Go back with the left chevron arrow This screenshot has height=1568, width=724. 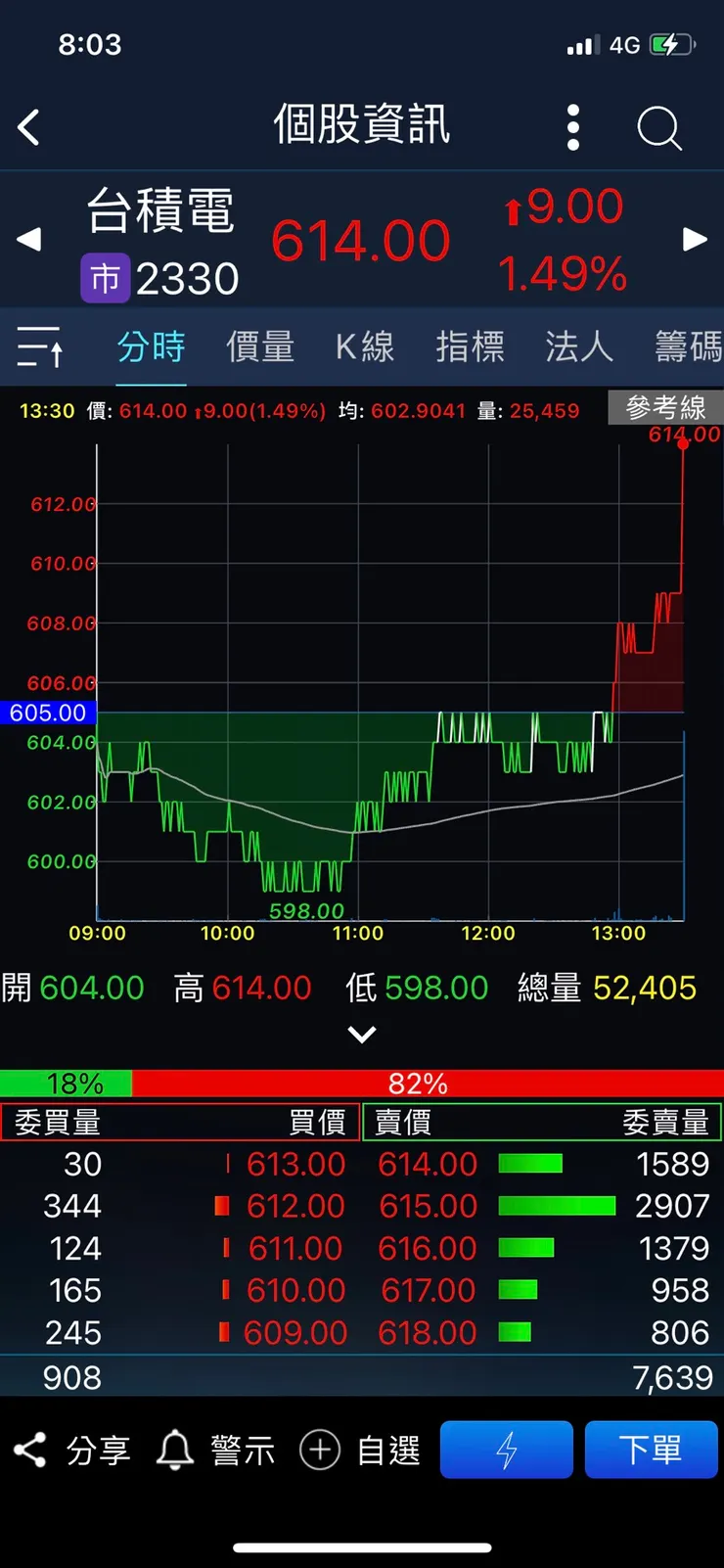28,127
